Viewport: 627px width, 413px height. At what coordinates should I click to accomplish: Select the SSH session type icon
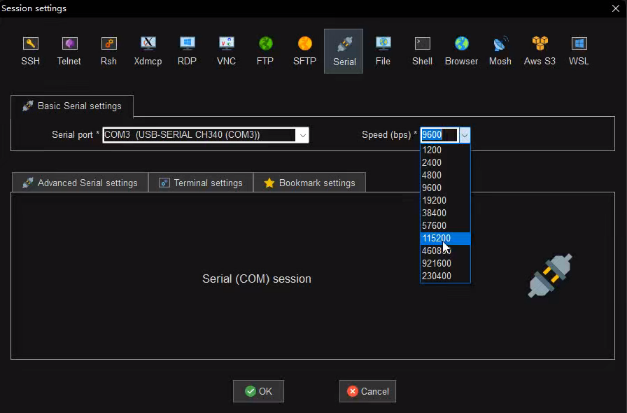(30, 51)
